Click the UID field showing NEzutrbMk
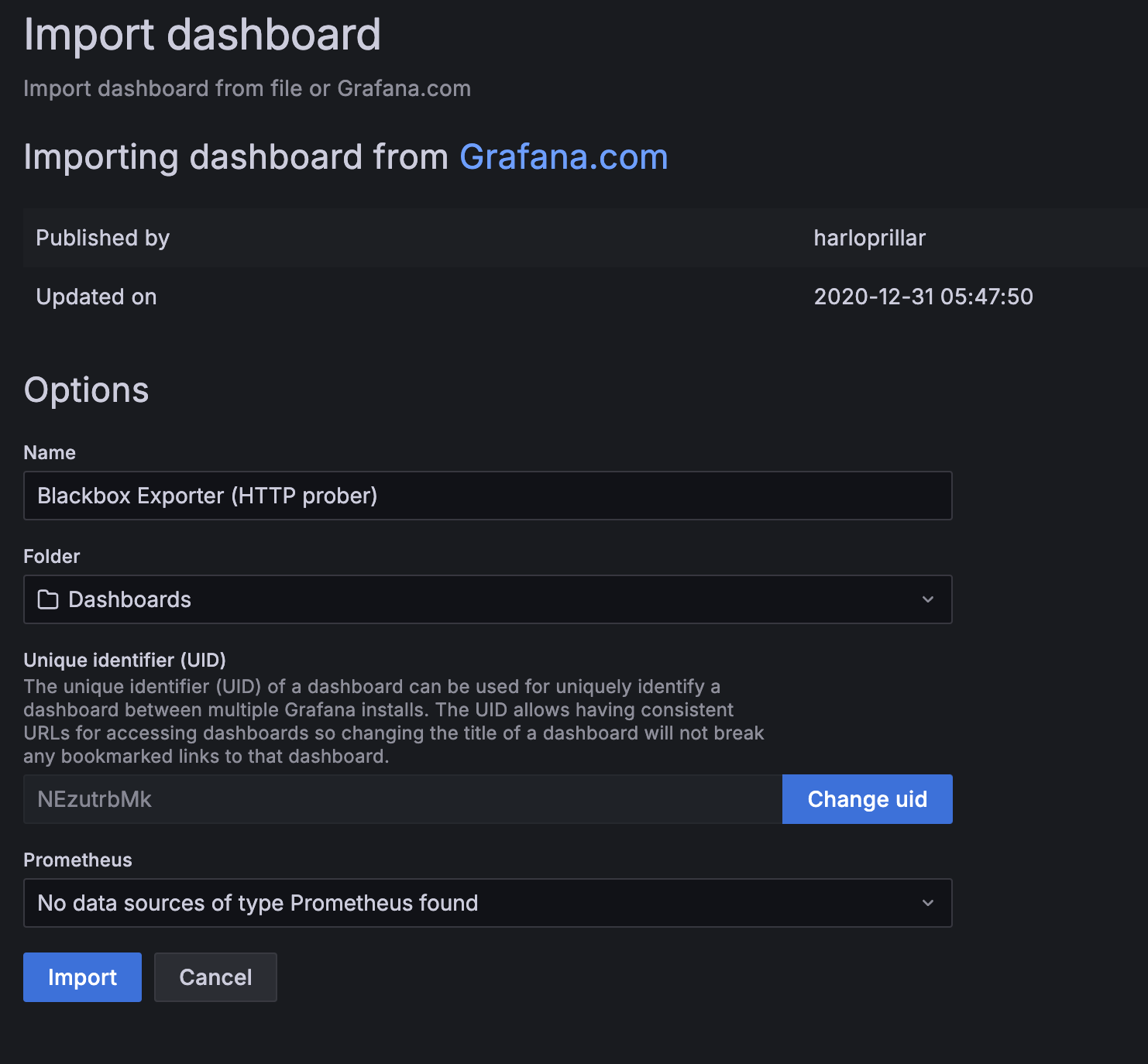The width and height of the screenshot is (1148, 1064). 403,799
